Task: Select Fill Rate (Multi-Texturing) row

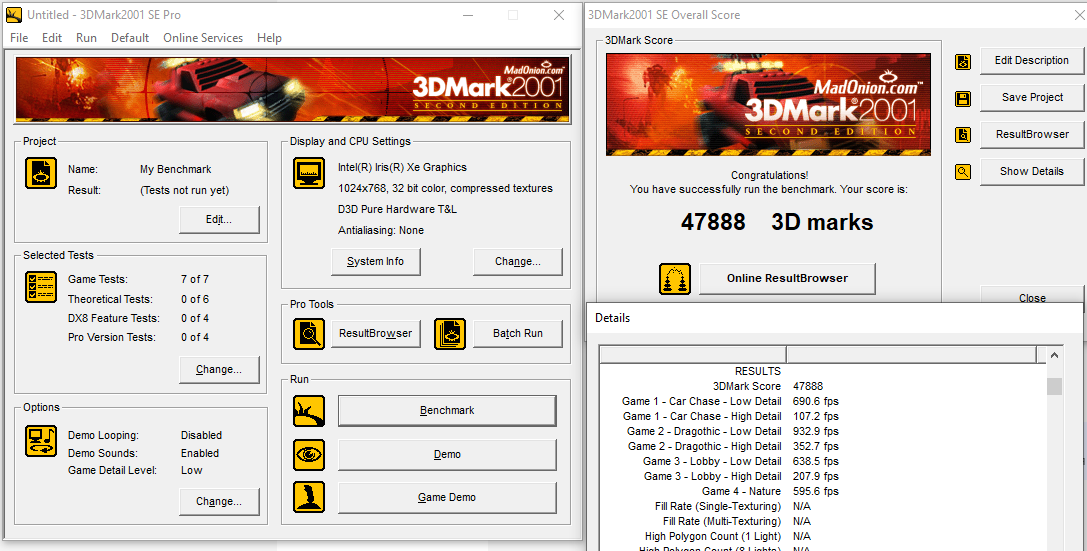Action: [x=824, y=521]
